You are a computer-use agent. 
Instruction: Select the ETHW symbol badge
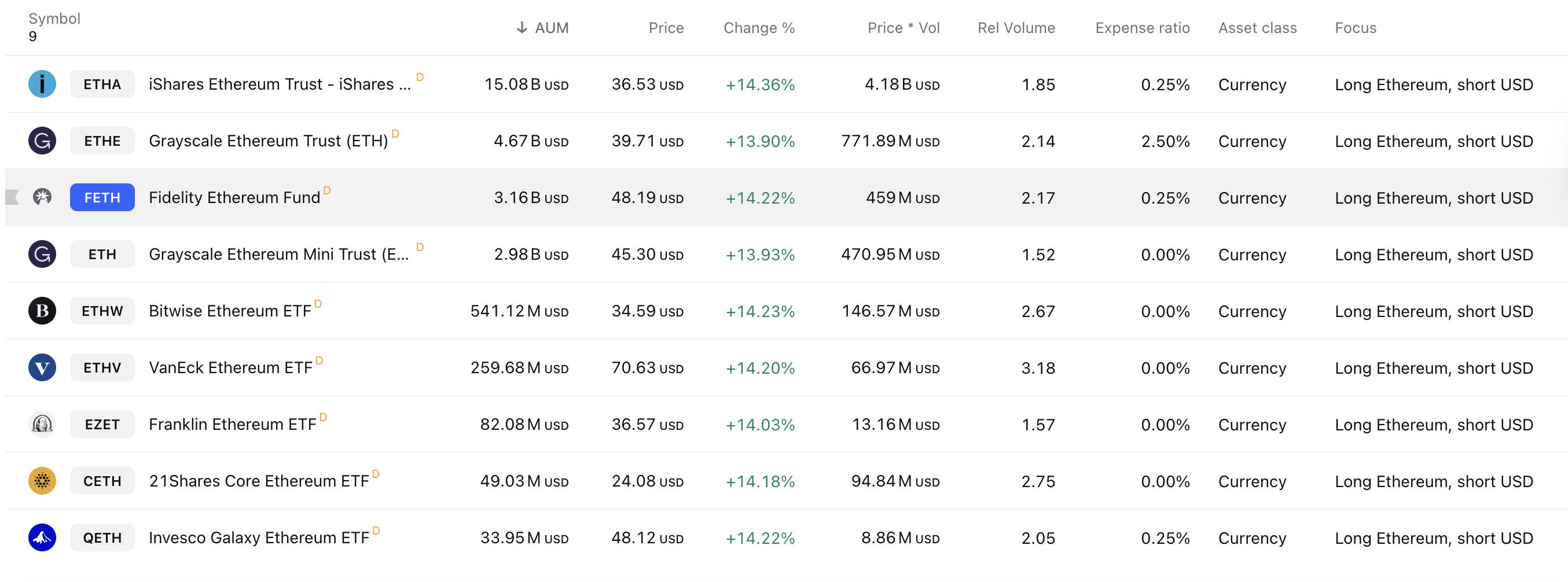(102, 311)
